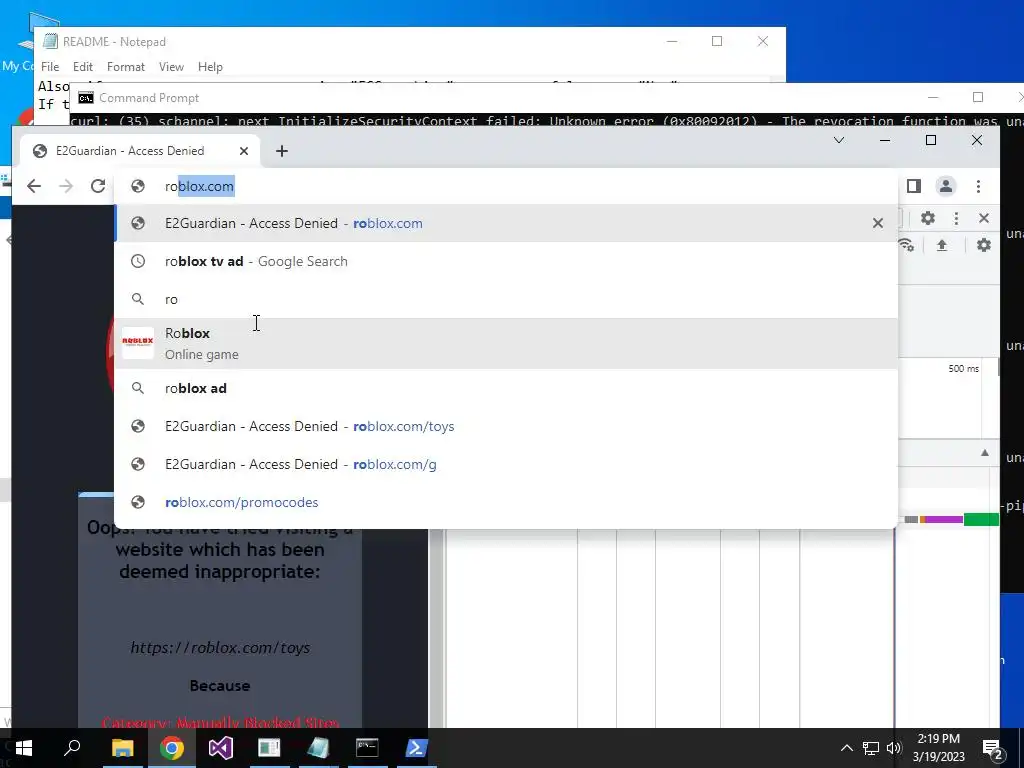Open Notepad Edit menu
The height and width of the screenshot is (768, 1024).
click(x=83, y=67)
